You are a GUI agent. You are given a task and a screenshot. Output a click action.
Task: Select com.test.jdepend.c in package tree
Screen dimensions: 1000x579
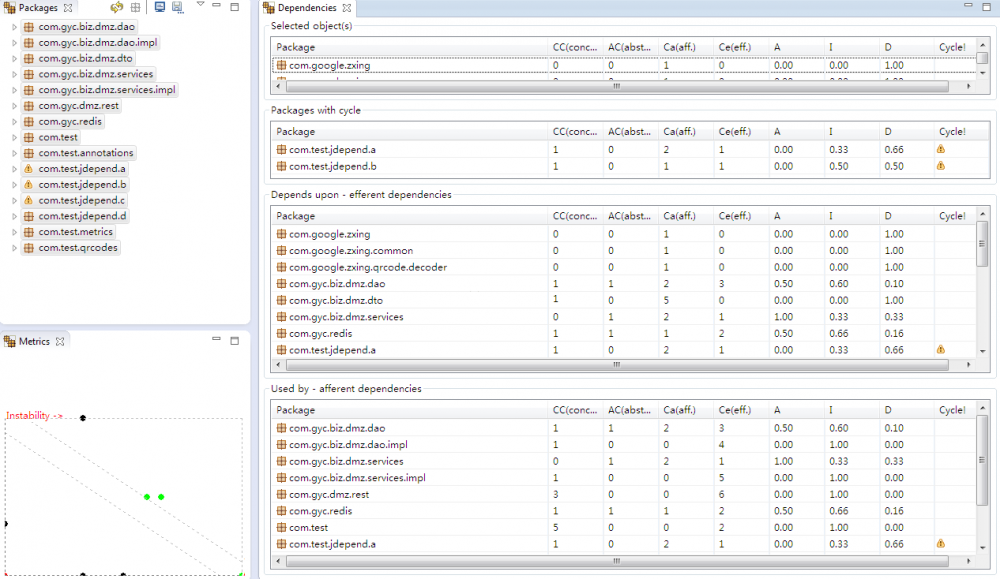82,201
